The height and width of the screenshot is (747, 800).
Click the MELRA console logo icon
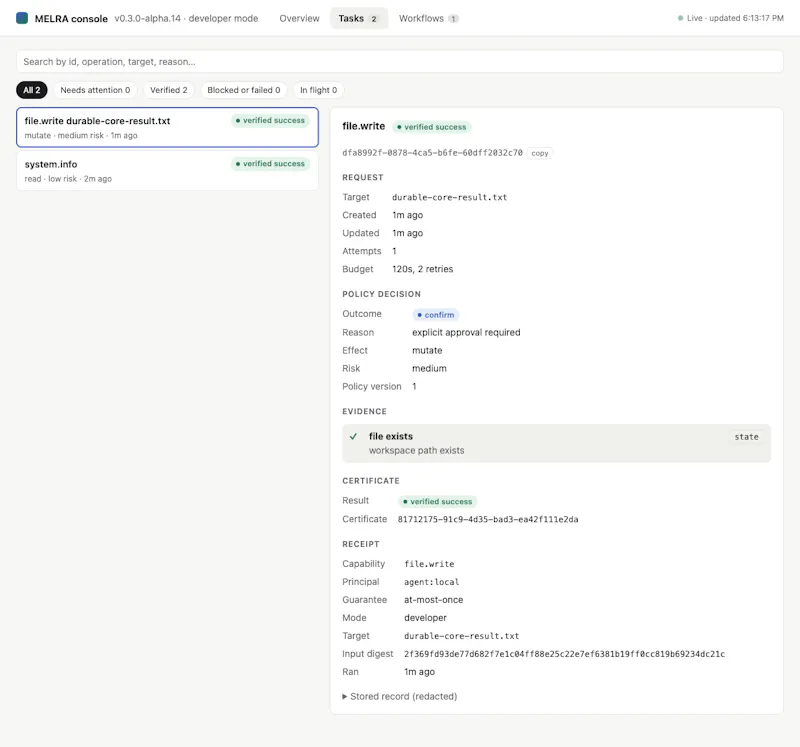click(22, 18)
